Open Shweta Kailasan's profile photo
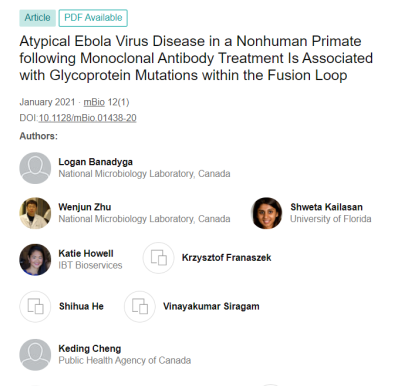 coord(266,213)
